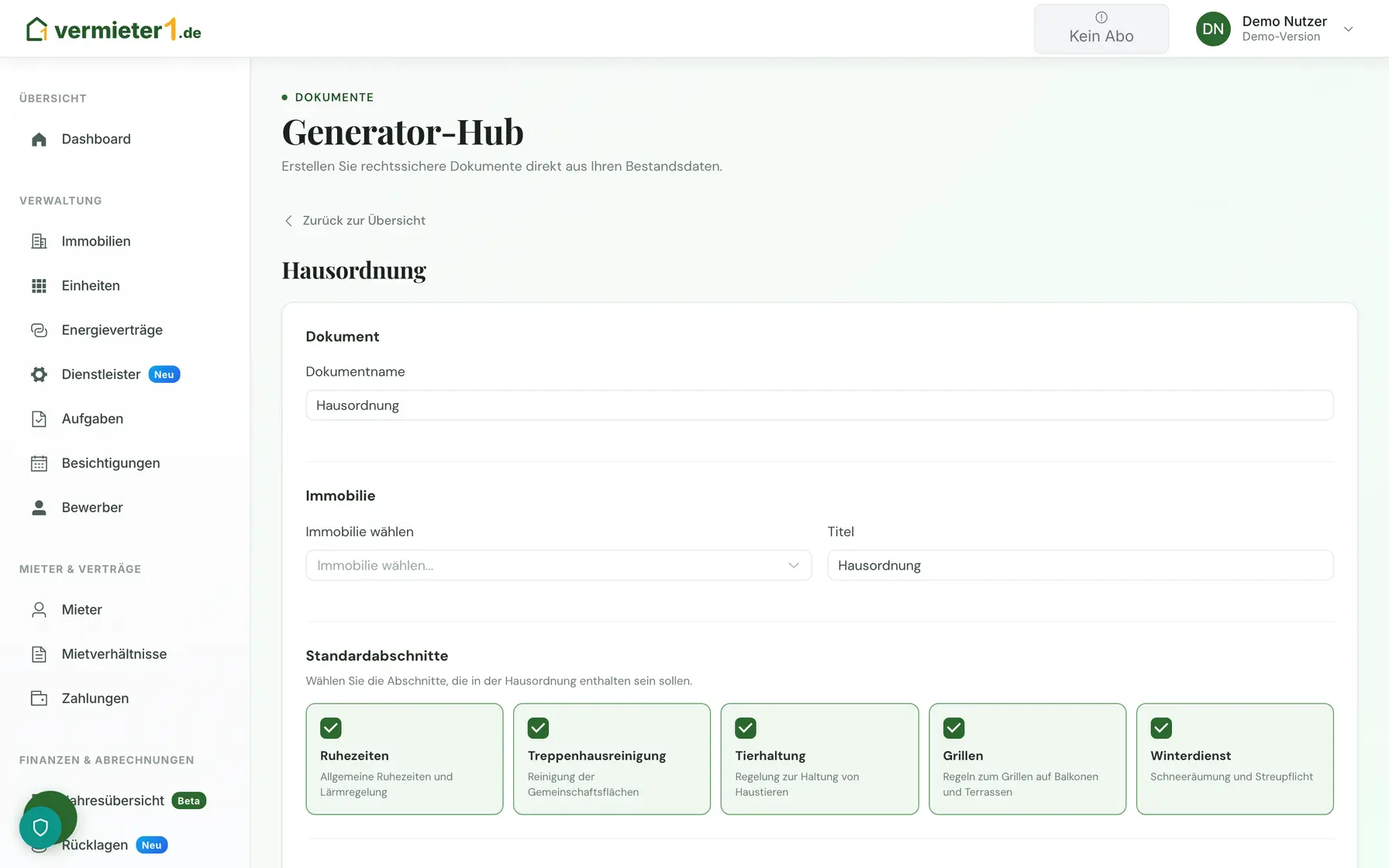Click the Immobilien building icon
Screen dimensions: 1389x868
tap(39, 242)
